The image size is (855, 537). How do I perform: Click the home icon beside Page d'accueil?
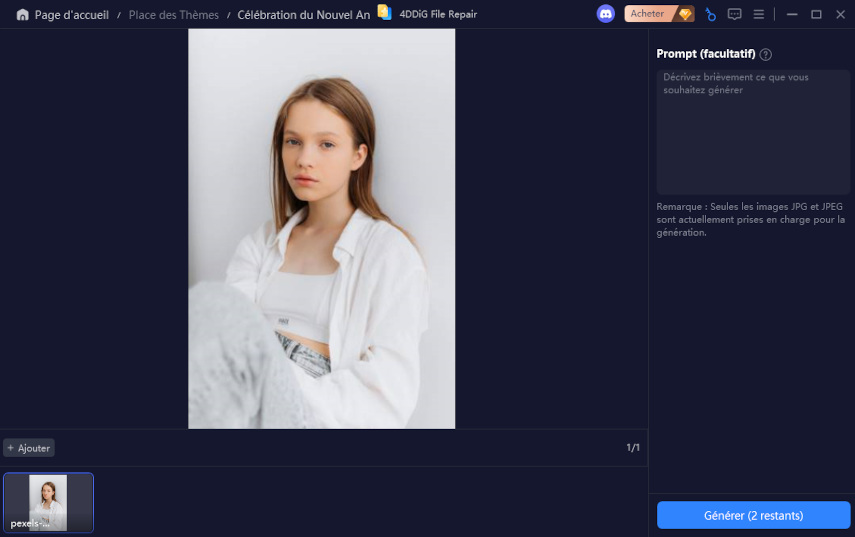22,15
